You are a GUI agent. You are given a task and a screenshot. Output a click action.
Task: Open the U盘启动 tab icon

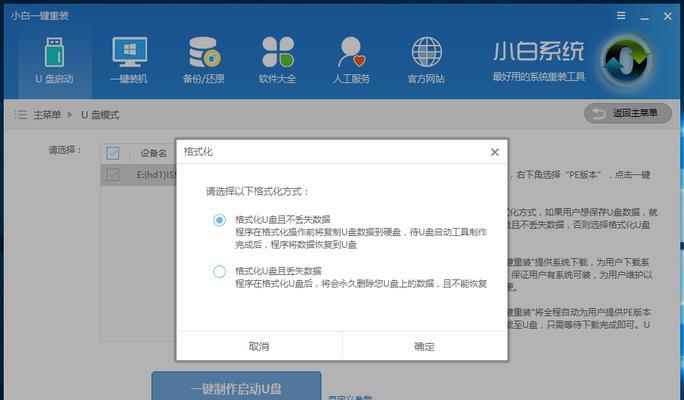tap(55, 52)
